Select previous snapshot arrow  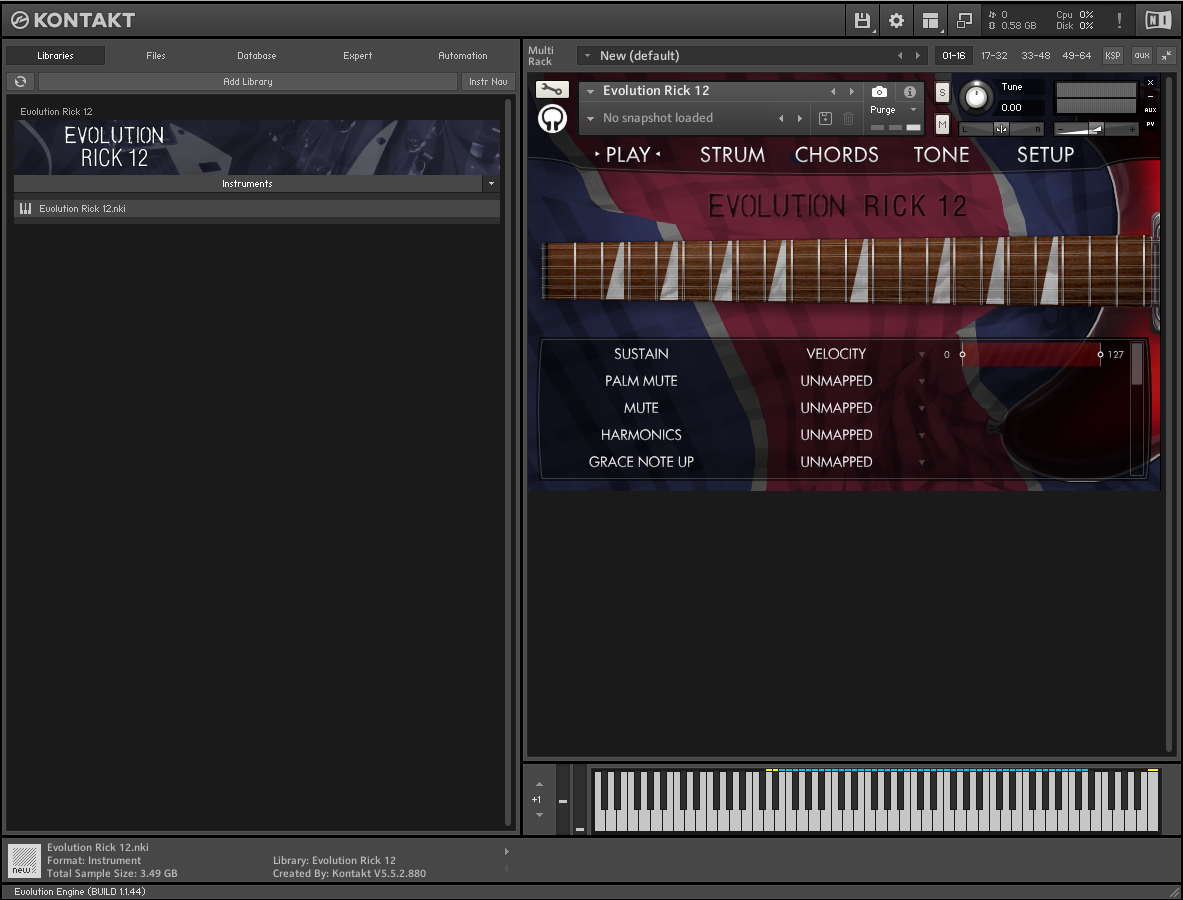[x=781, y=118]
